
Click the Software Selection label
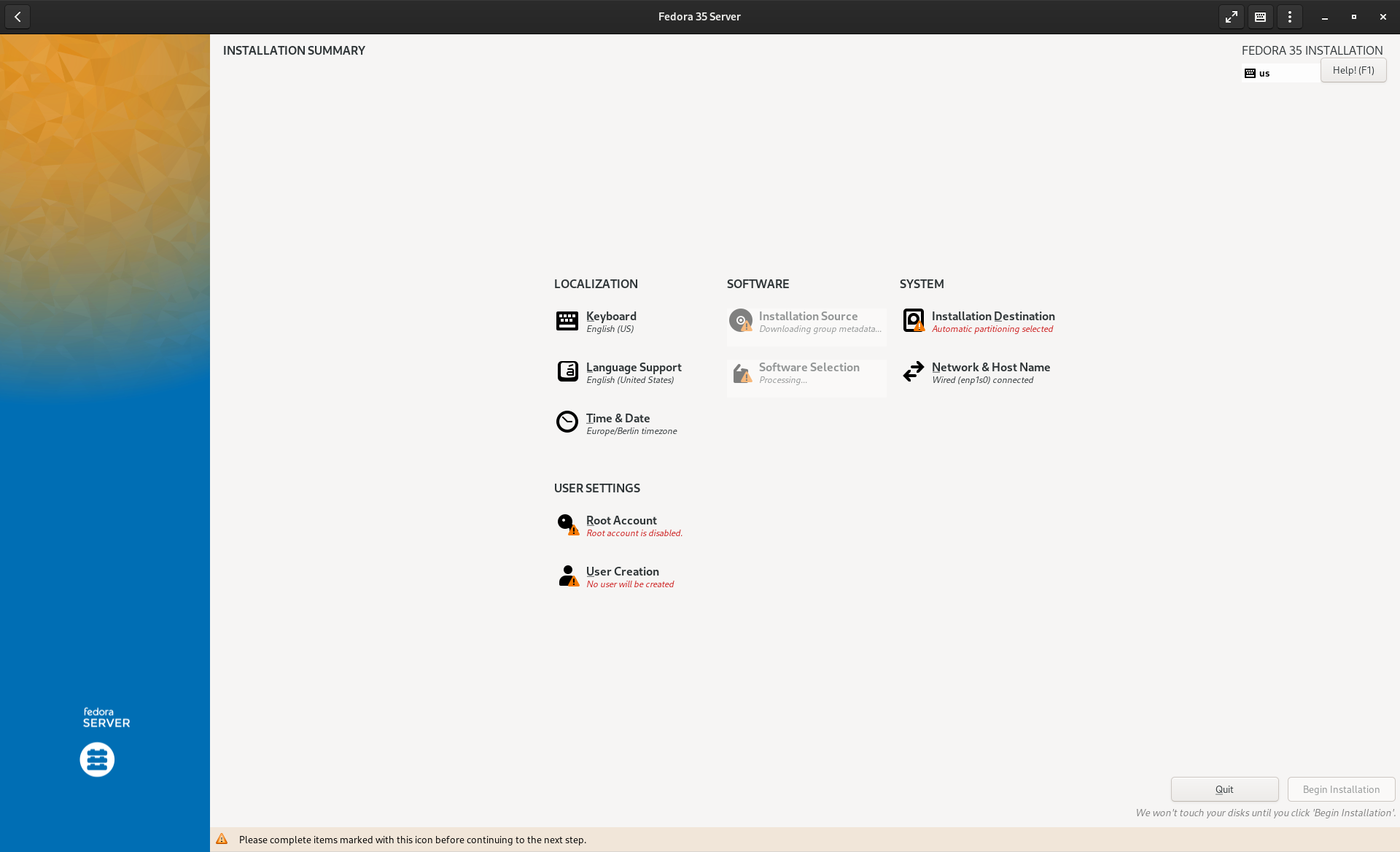point(809,367)
